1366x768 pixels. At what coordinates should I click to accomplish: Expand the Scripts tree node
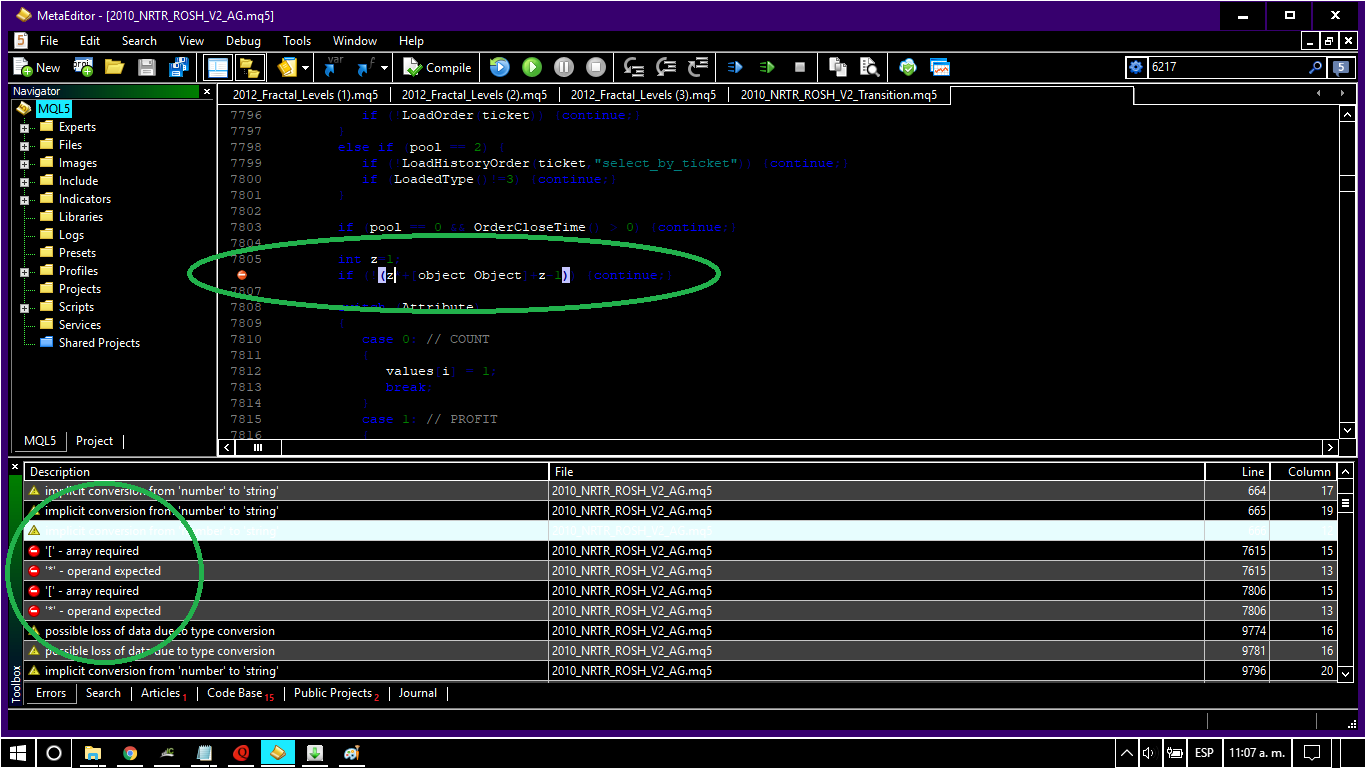(24, 308)
